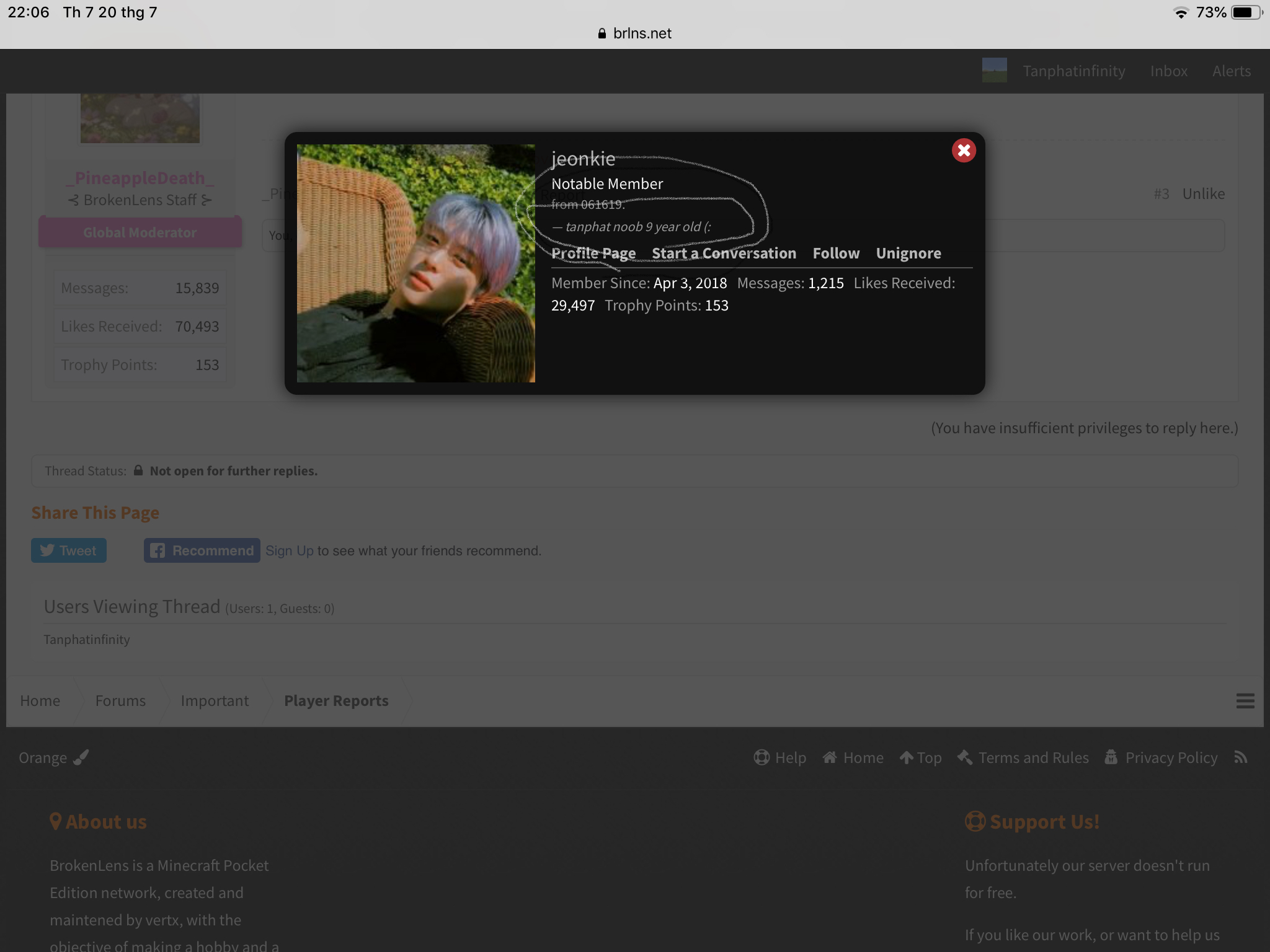
Task: Open the Alerts dropdown
Action: coord(1232,71)
